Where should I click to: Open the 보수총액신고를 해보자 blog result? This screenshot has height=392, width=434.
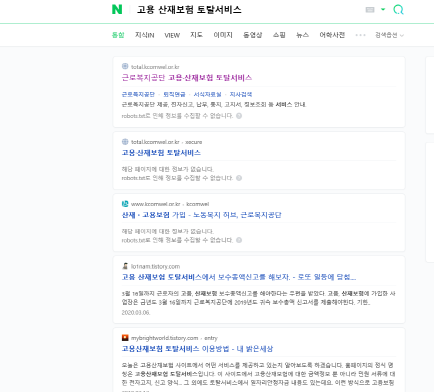pyautogui.click(x=239, y=277)
